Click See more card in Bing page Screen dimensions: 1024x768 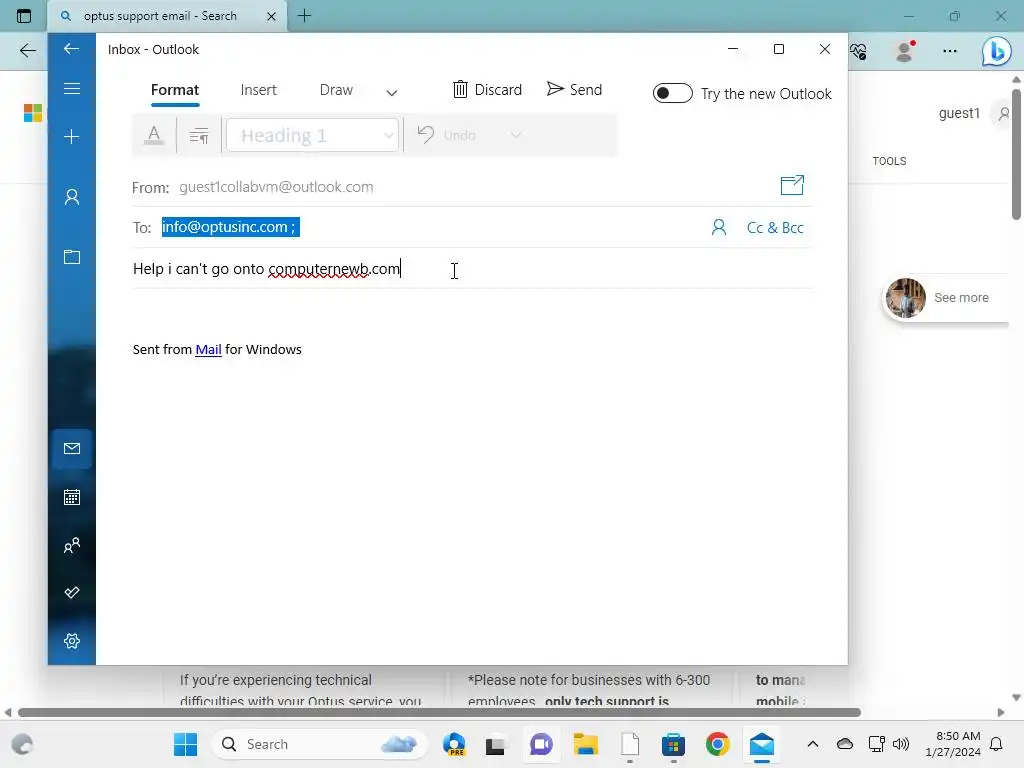pyautogui.click(x=945, y=298)
